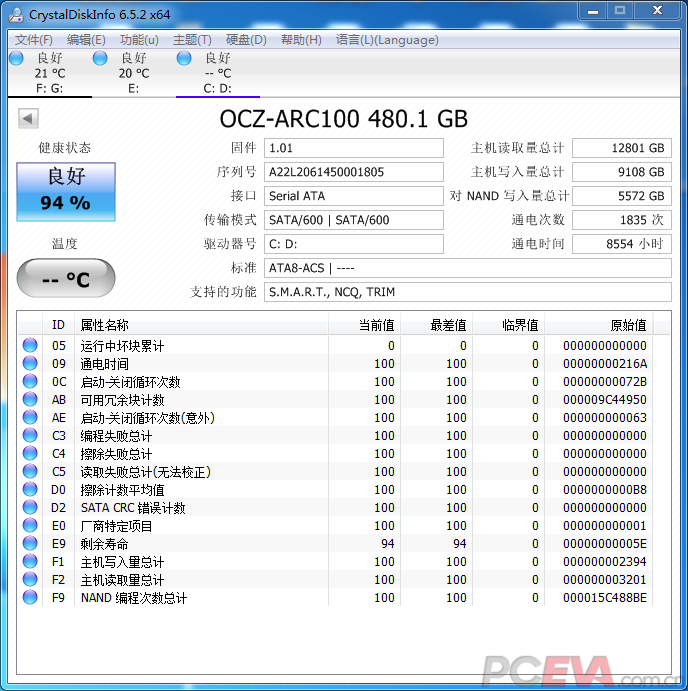The height and width of the screenshot is (691, 688).
Task: Click the CrystalDiskInfo app icon in title bar
Action: tap(16, 15)
